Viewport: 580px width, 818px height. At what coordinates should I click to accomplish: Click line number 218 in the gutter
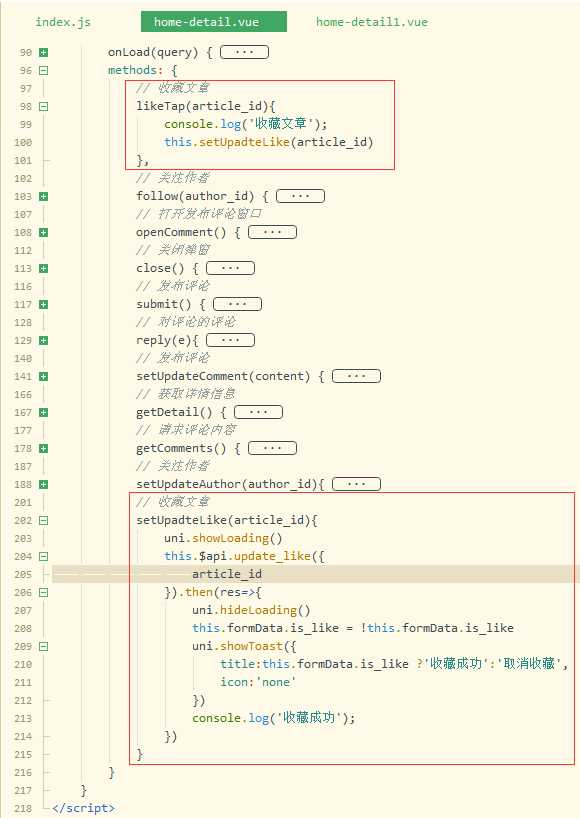pyautogui.click(x=23, y=808)
